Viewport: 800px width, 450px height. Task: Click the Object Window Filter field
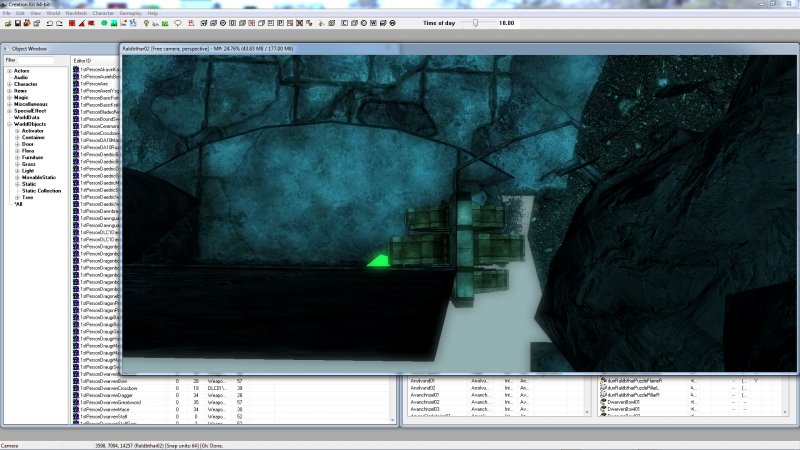click(x=36, y=60)
